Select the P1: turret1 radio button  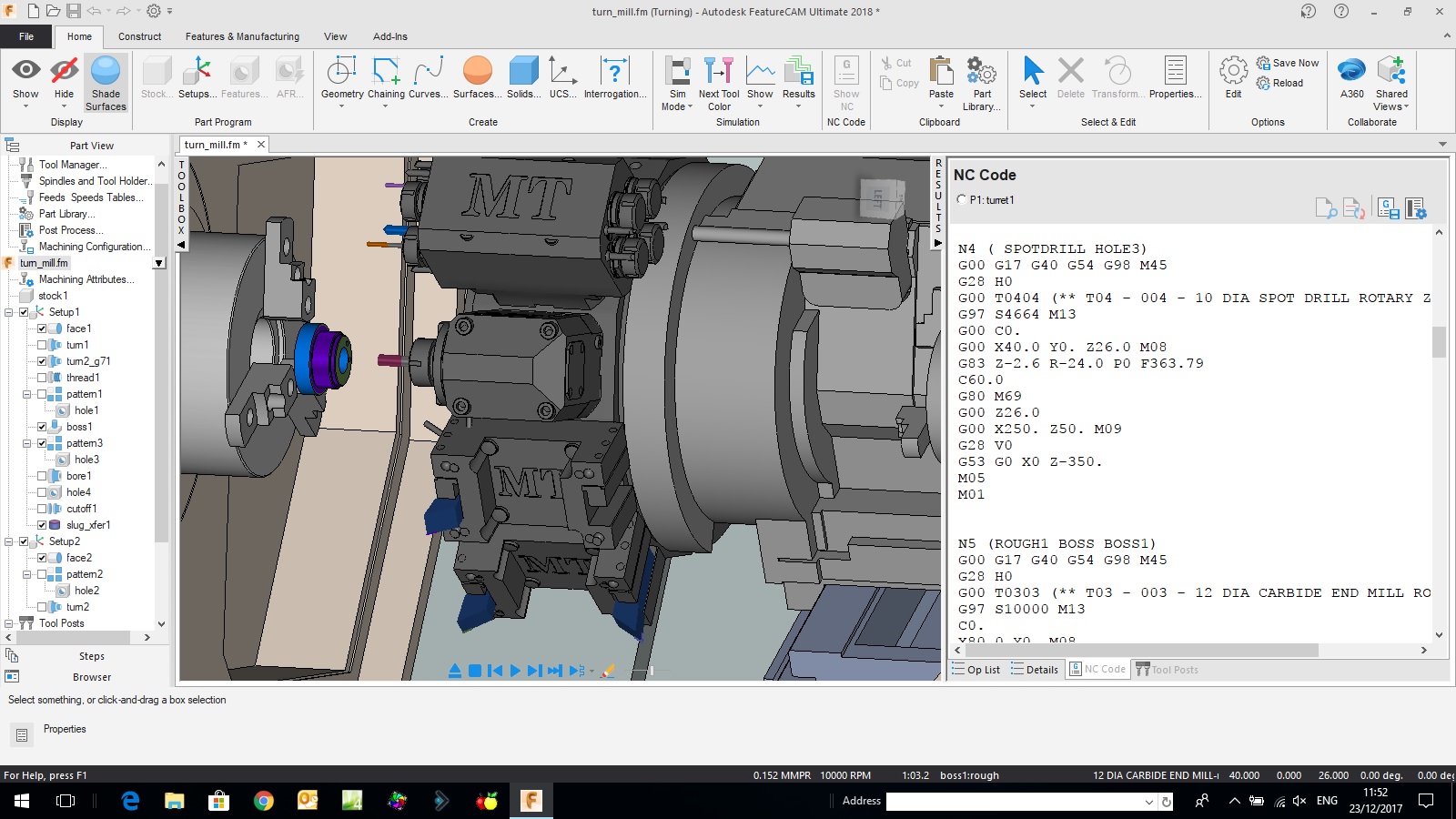pyautogui.click(x=962, y=199)
